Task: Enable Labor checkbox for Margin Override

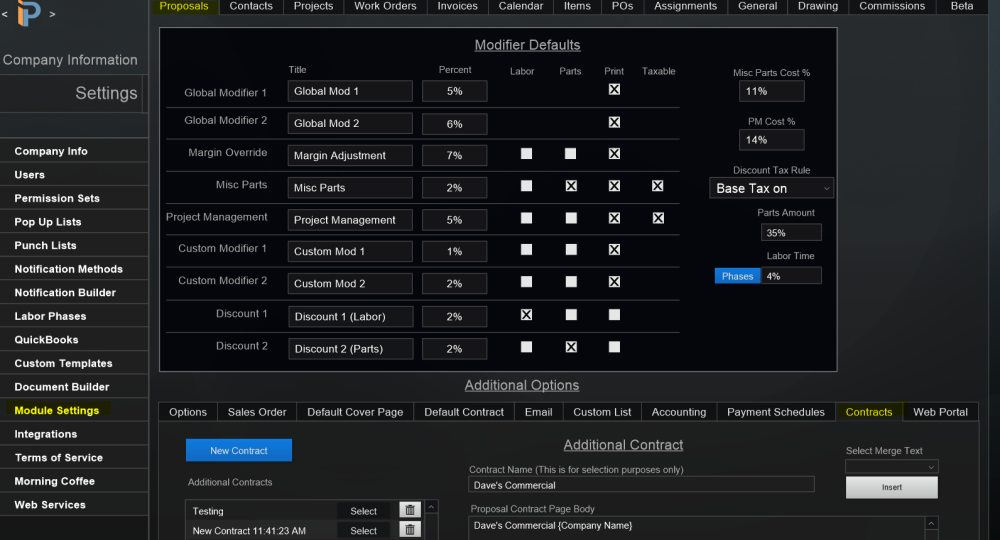Action: pos(526,154)
